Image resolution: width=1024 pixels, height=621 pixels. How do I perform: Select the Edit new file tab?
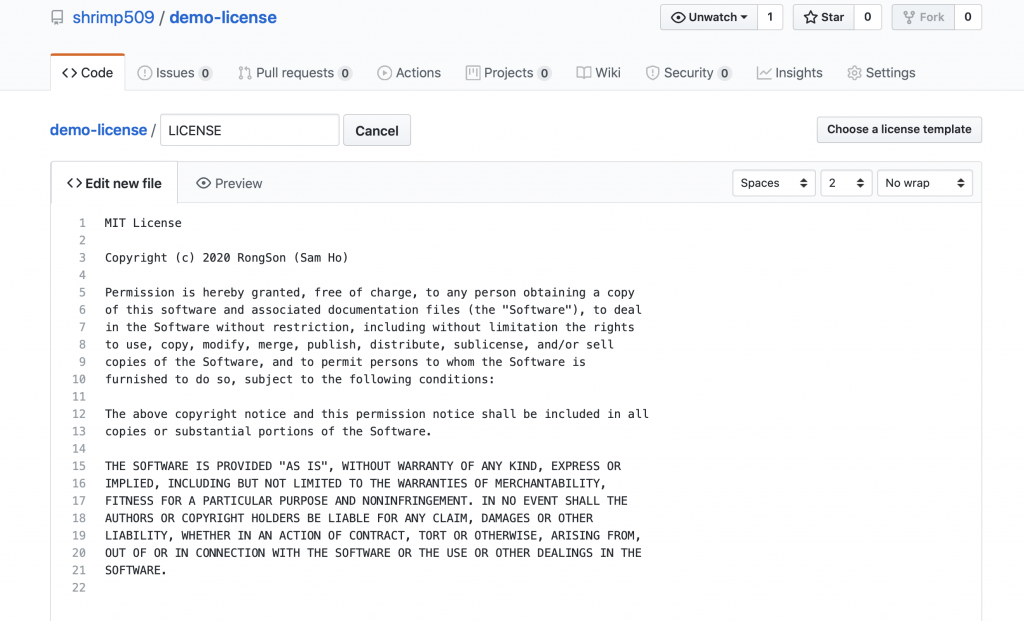(114, 183)
